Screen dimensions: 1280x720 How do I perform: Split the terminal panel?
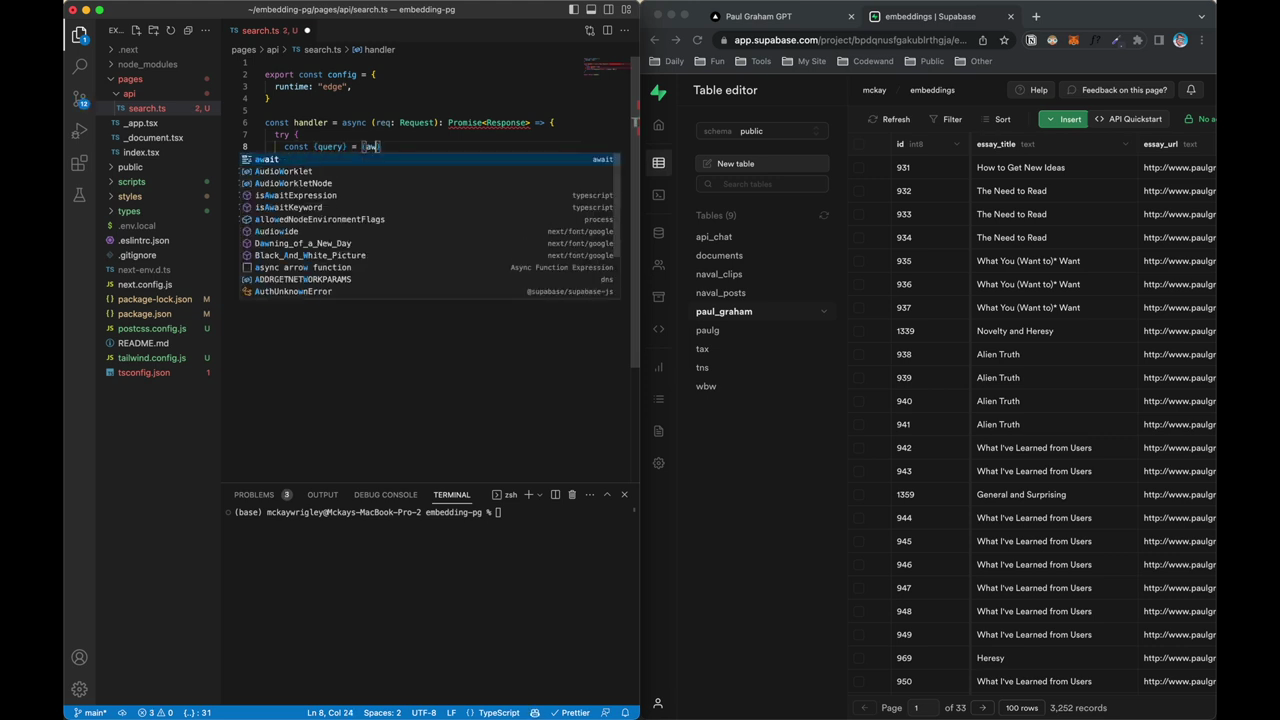555,494
